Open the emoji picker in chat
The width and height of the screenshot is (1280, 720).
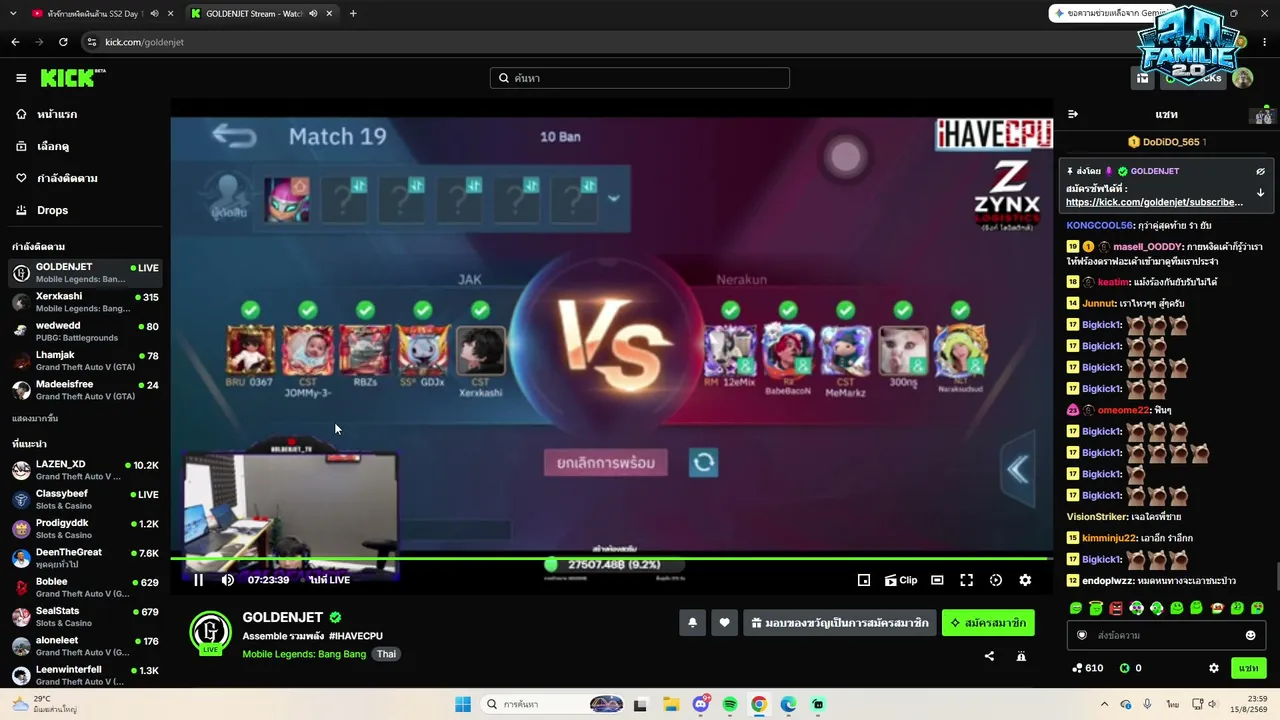pyautogui.click(x=1250, y=635)
